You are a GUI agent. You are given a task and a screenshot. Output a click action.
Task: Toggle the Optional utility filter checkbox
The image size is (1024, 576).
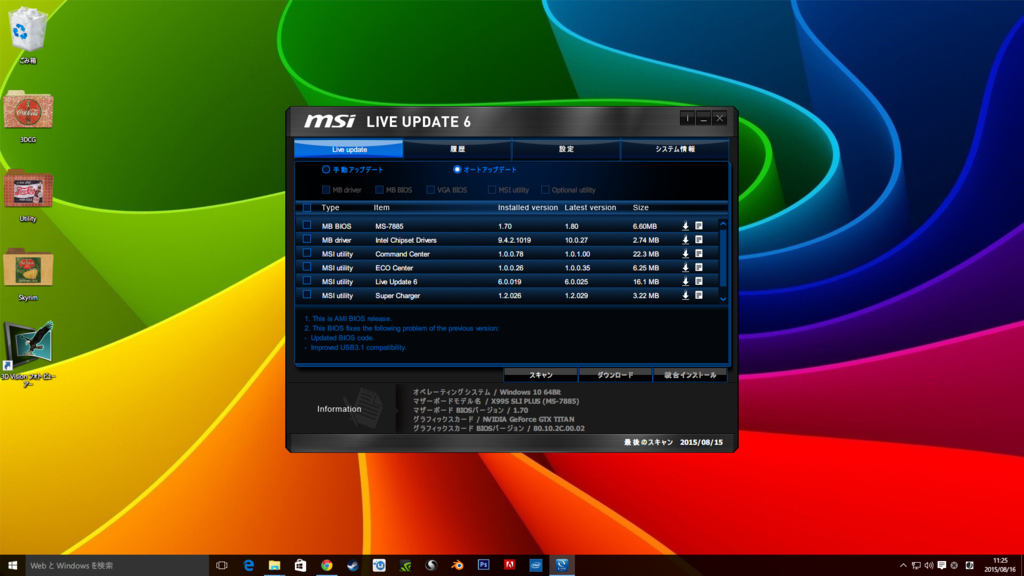pyautogui.click(x=545, y=189)
